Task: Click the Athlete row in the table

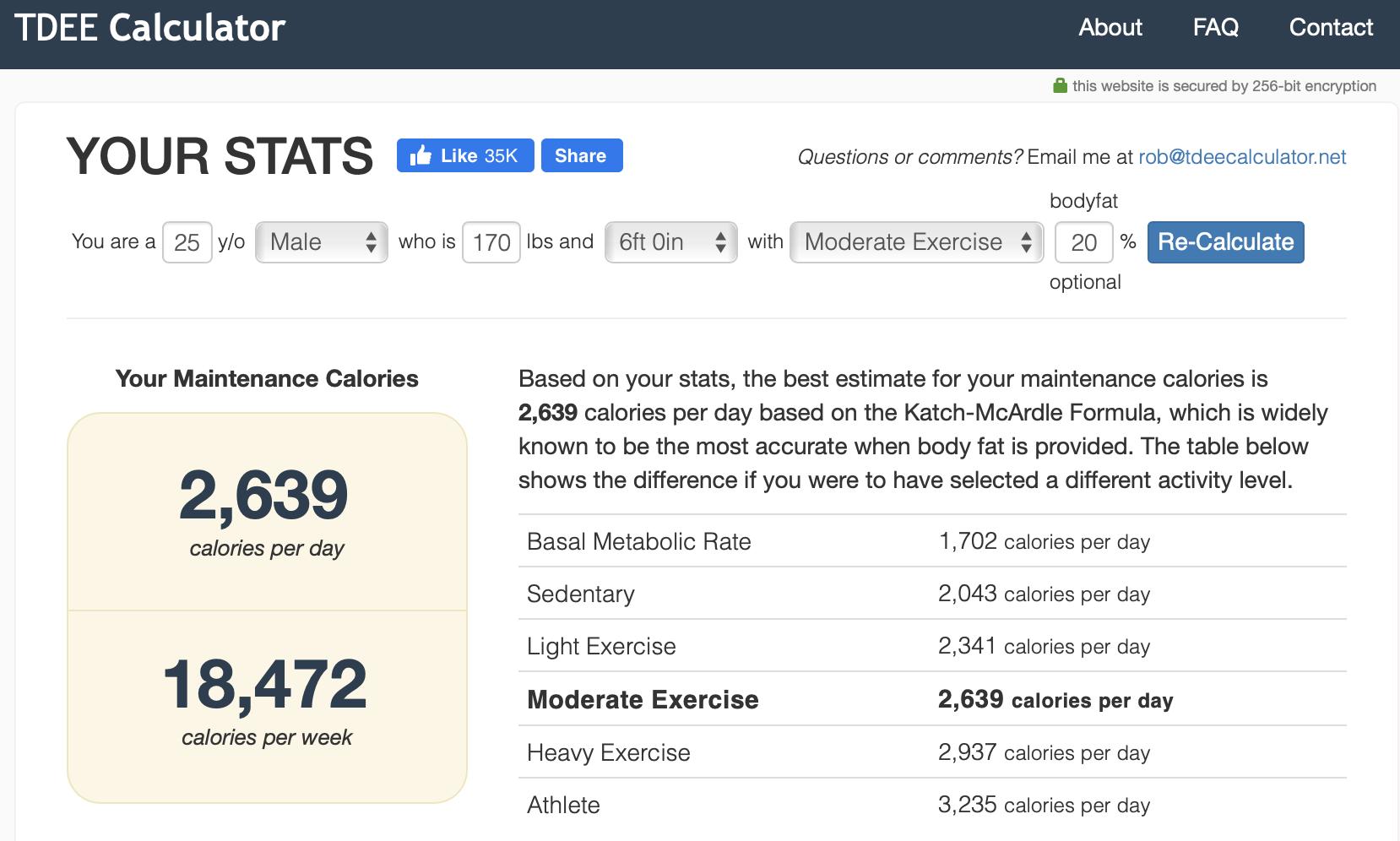Action: (x=931, y=805)
